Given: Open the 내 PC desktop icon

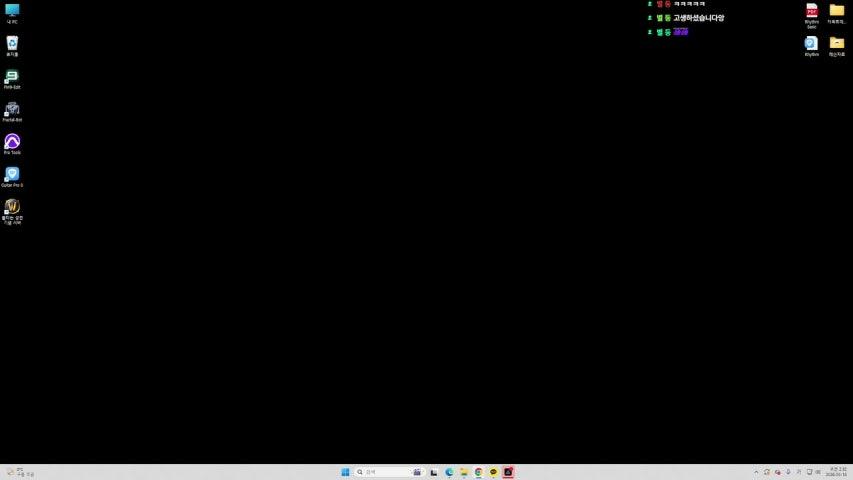Looking at the screenshot, I should pyautogui.click(x=12, y=13).
